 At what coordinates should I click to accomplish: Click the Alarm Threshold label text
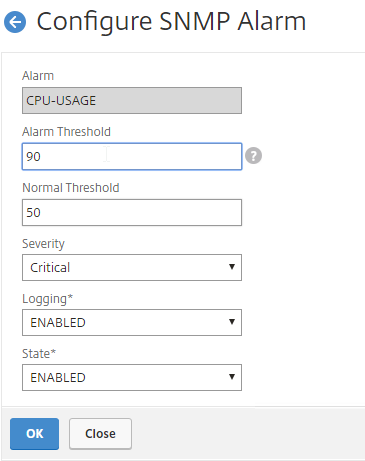click(66, 132)
